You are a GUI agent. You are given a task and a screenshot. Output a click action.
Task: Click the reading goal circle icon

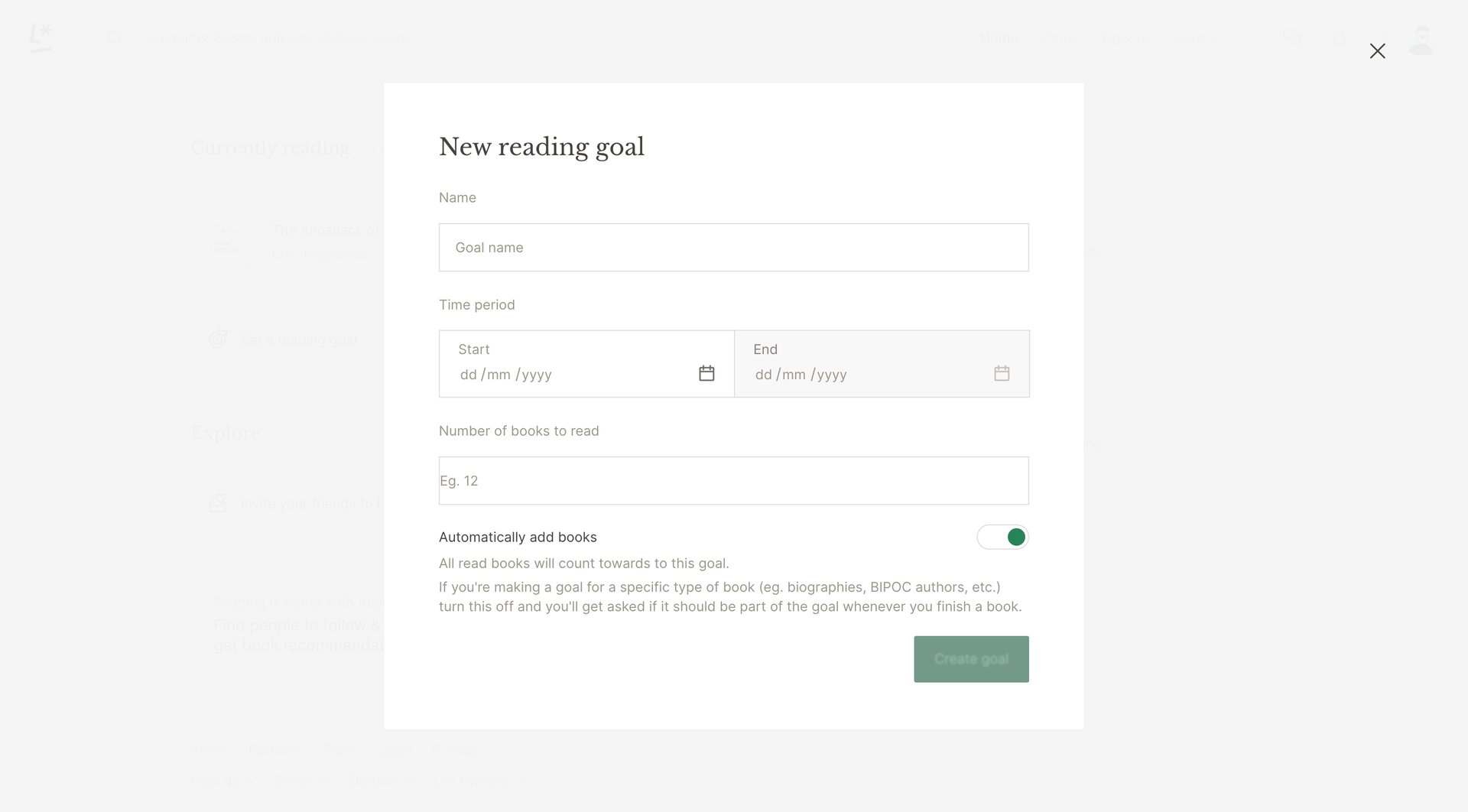pyautogui.click(x=217, y=339)
